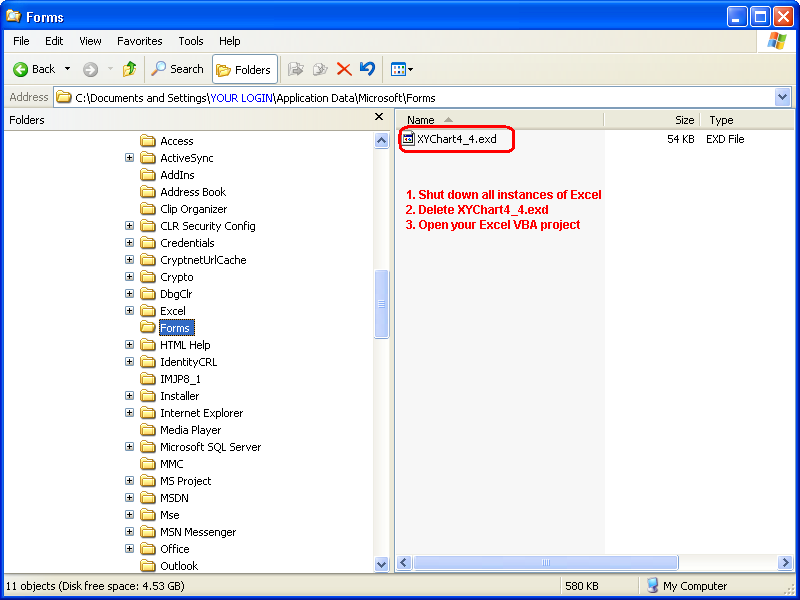This screenshot has height=600, width=800.
Task: Open the Favorites menu
Action: (x=139, y=41)
